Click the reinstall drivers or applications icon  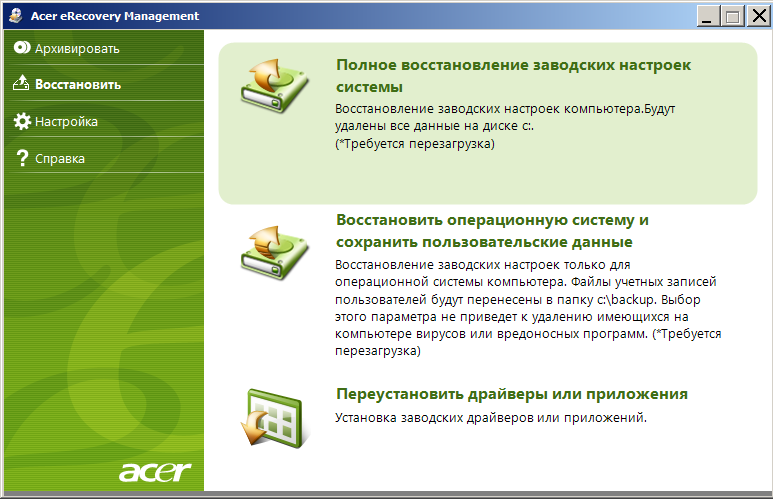pos(275,418)
